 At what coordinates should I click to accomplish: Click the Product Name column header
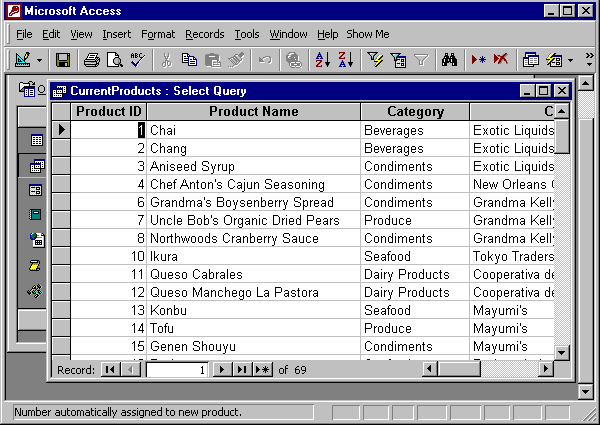pos(254,112)
